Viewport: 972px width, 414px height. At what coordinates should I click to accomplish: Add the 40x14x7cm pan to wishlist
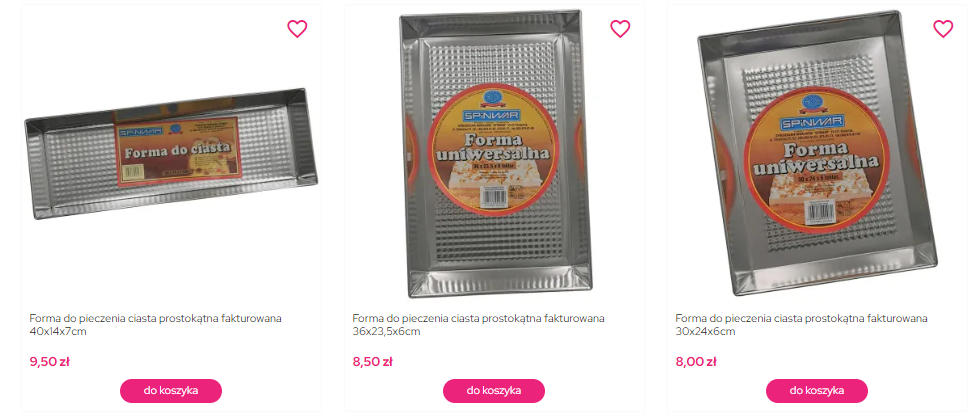297,29
